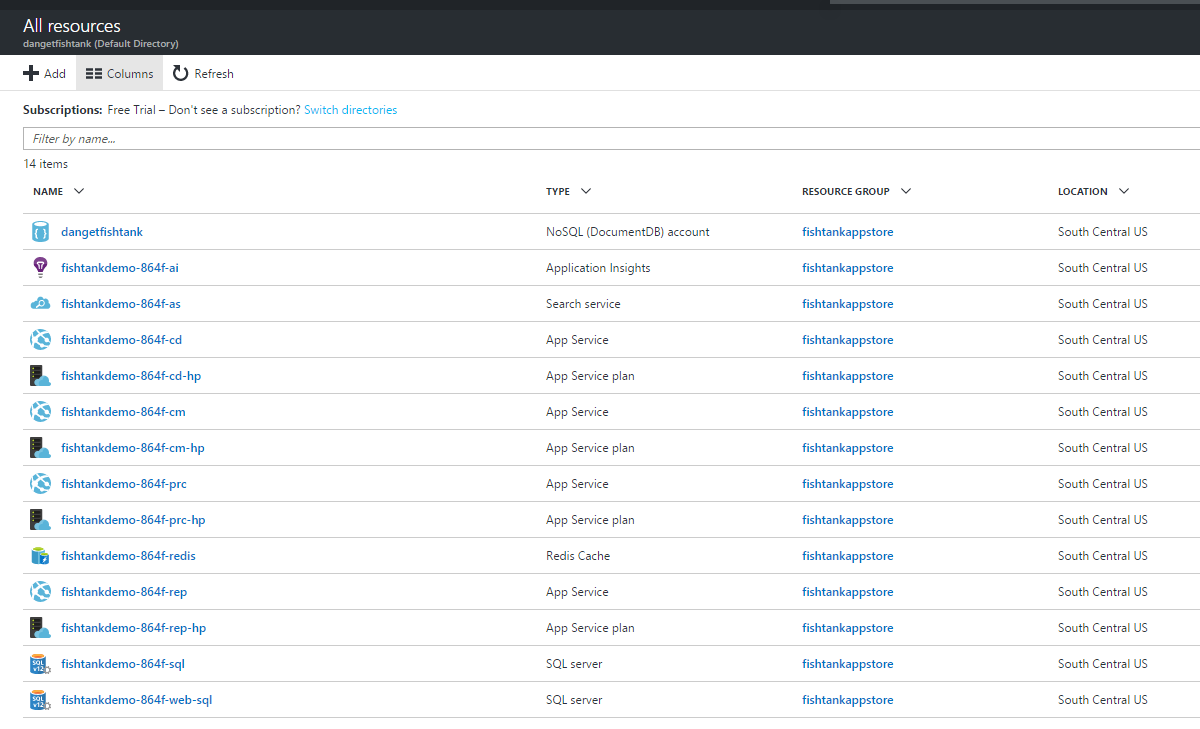Open the fishtankdemo-864f-ai resource
Image resolution: width=1200 pixels, height=729 pixels.
coord(120,268)
